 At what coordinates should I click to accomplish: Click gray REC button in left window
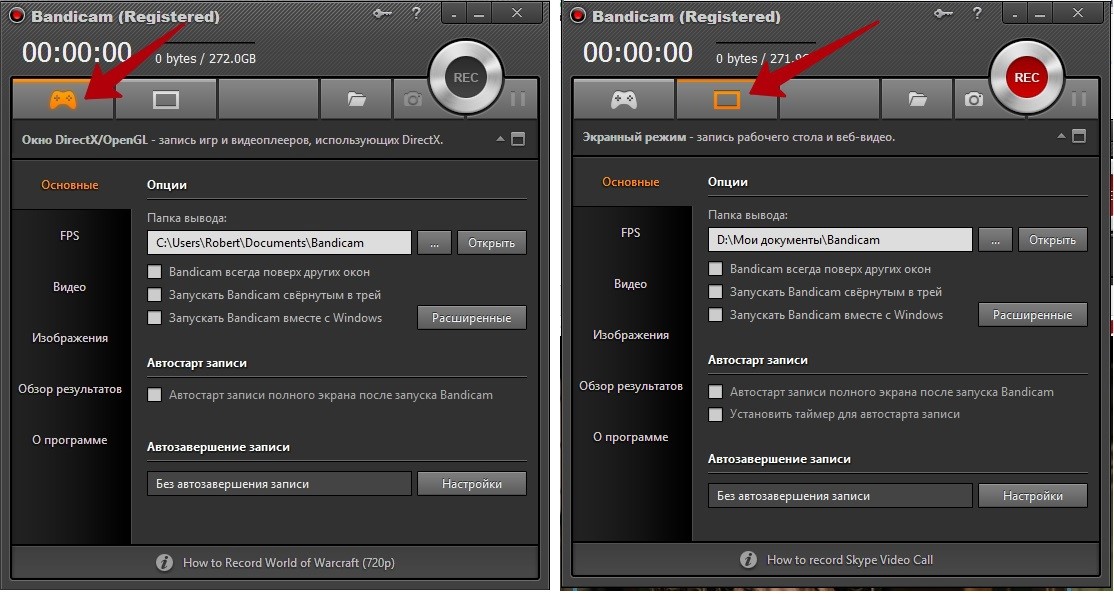click(x=466, y=77)
